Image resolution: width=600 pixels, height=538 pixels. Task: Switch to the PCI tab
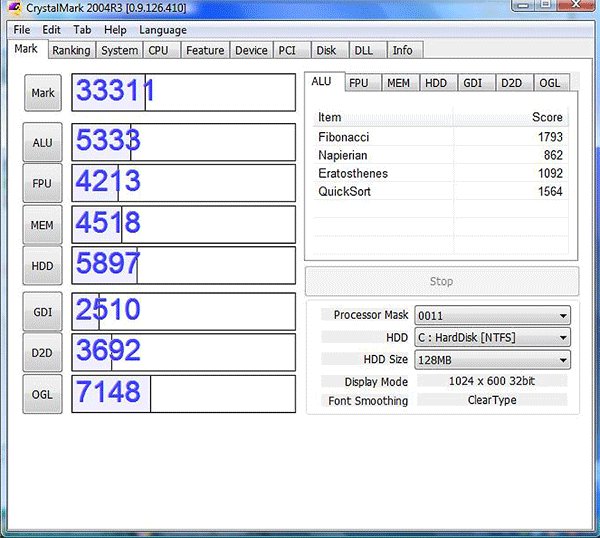(x=291, y=50)
